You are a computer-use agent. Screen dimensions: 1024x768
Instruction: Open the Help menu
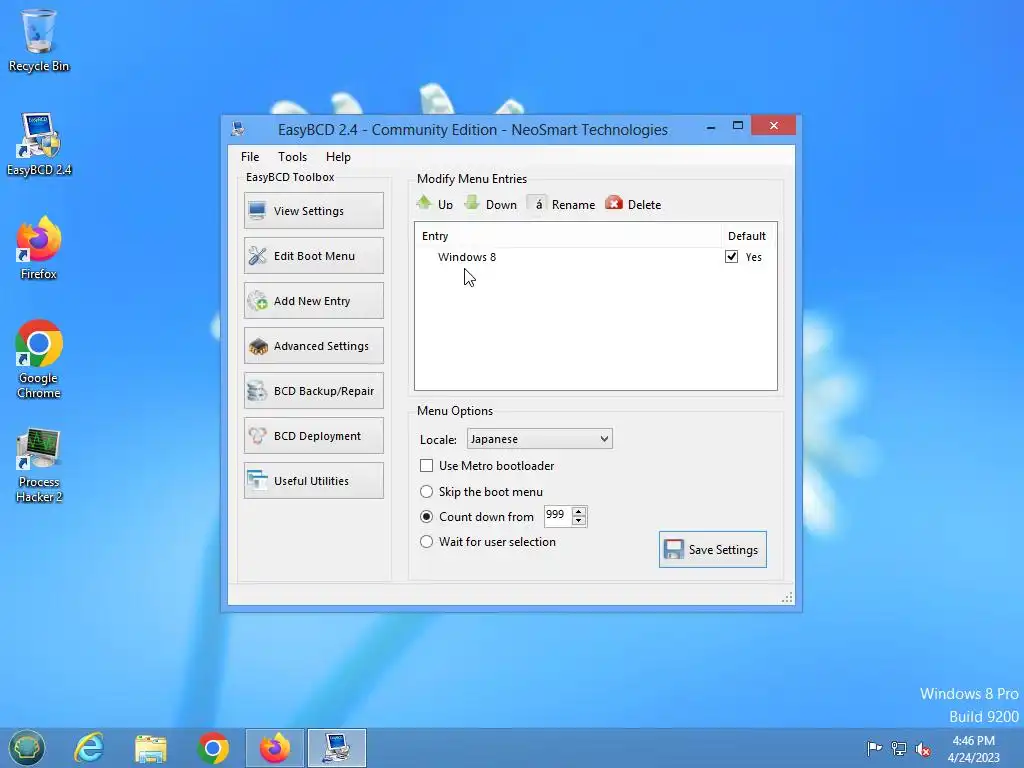(338, 157)
